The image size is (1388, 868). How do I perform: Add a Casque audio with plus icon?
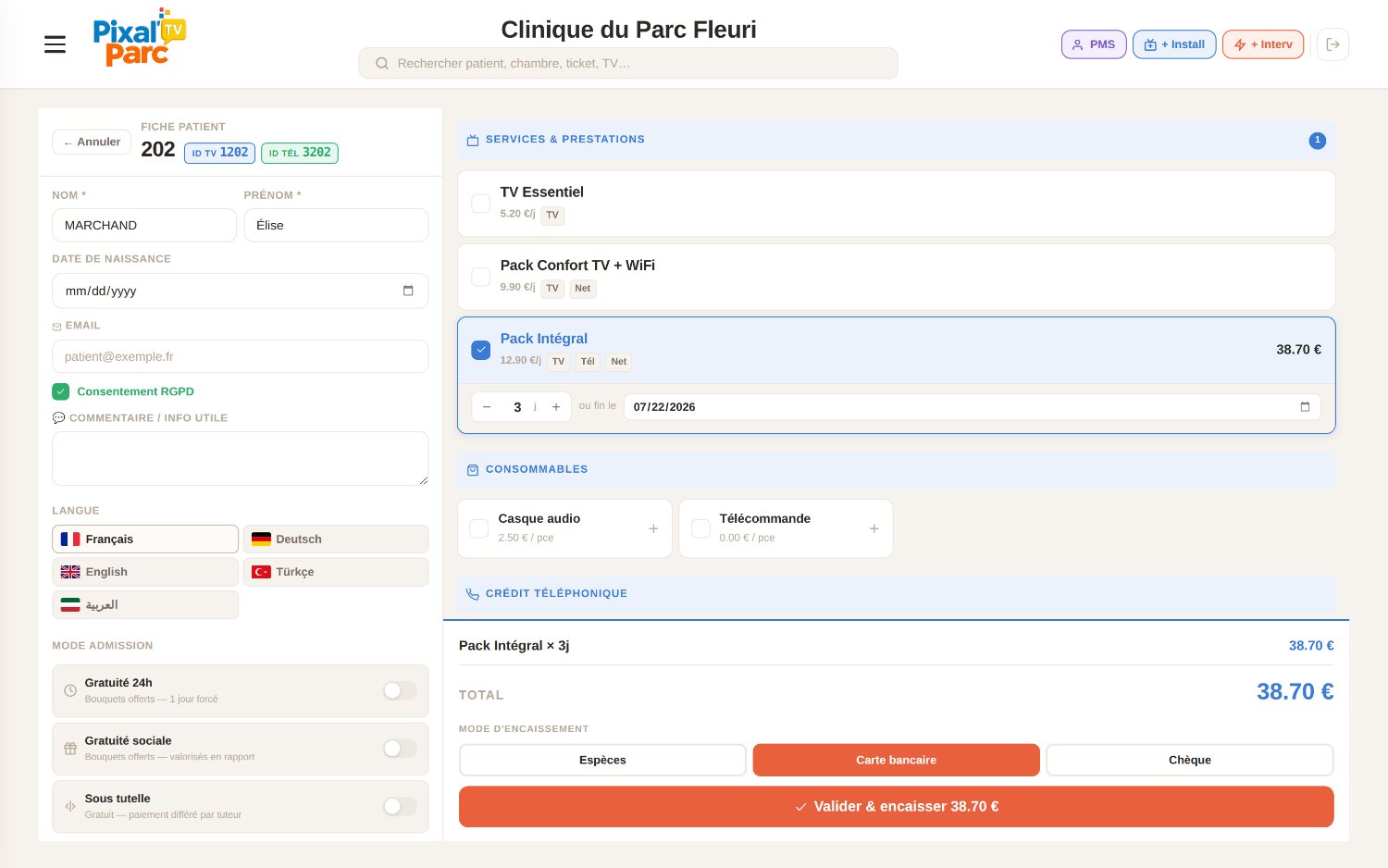tap(653, 528)
